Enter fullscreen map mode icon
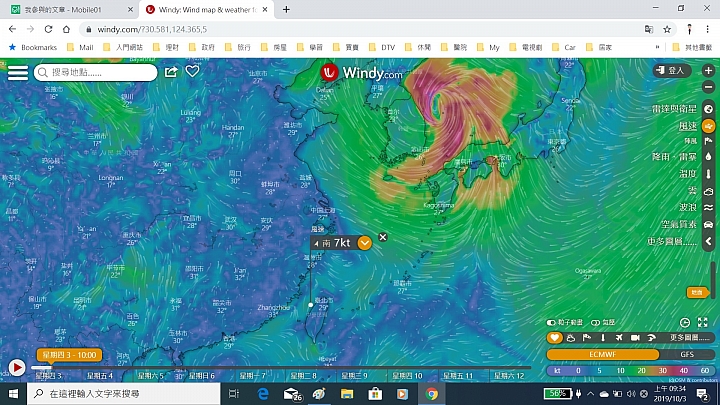Image resolution: width=720 pixels, height=405 pixels. (x=703, y=322)
